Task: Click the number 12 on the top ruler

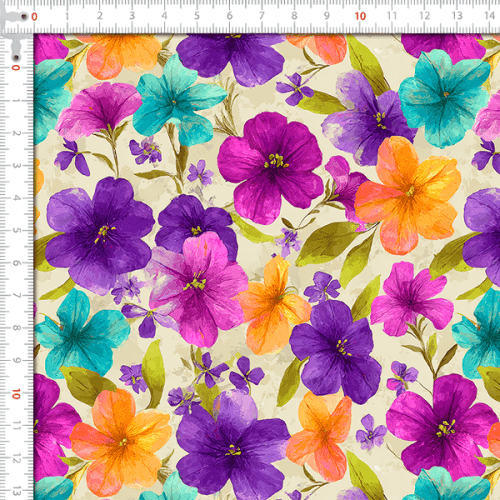Action: [x=424, y=16]
